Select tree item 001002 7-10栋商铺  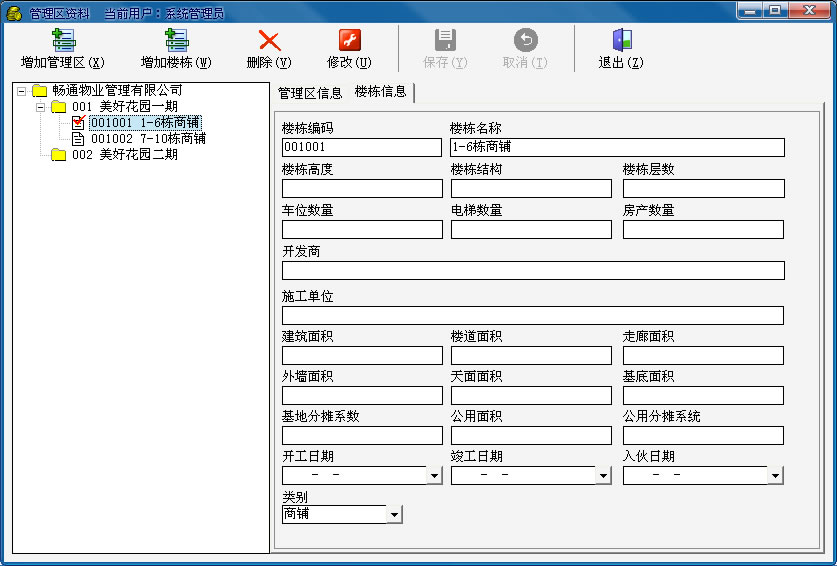pyautogui.click(x=148, y=139)
